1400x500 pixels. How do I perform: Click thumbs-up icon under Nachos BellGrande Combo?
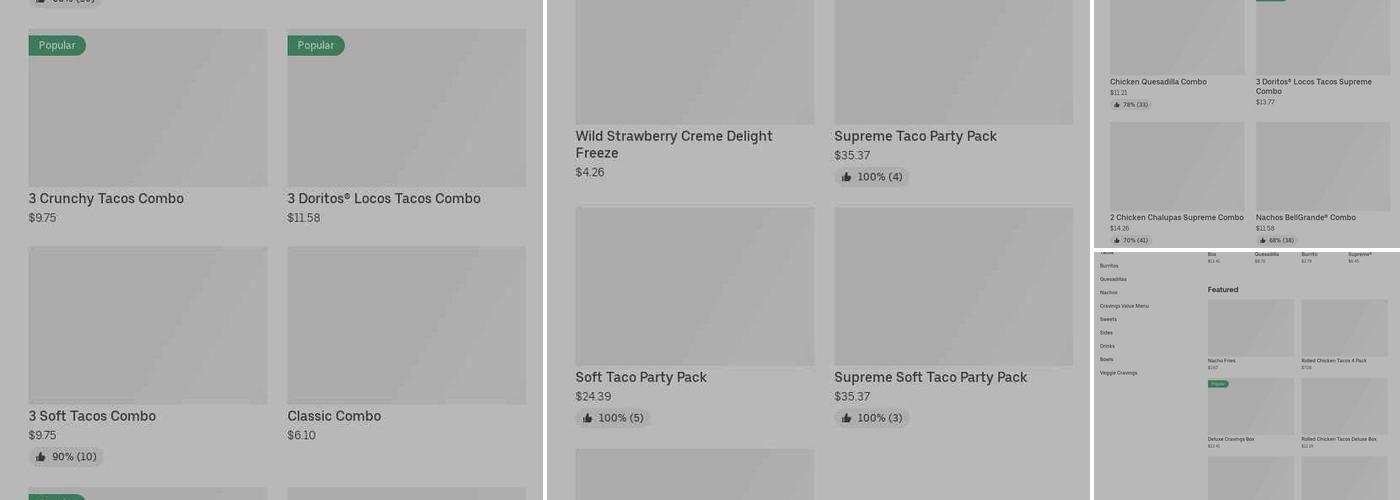(1263, 241)
